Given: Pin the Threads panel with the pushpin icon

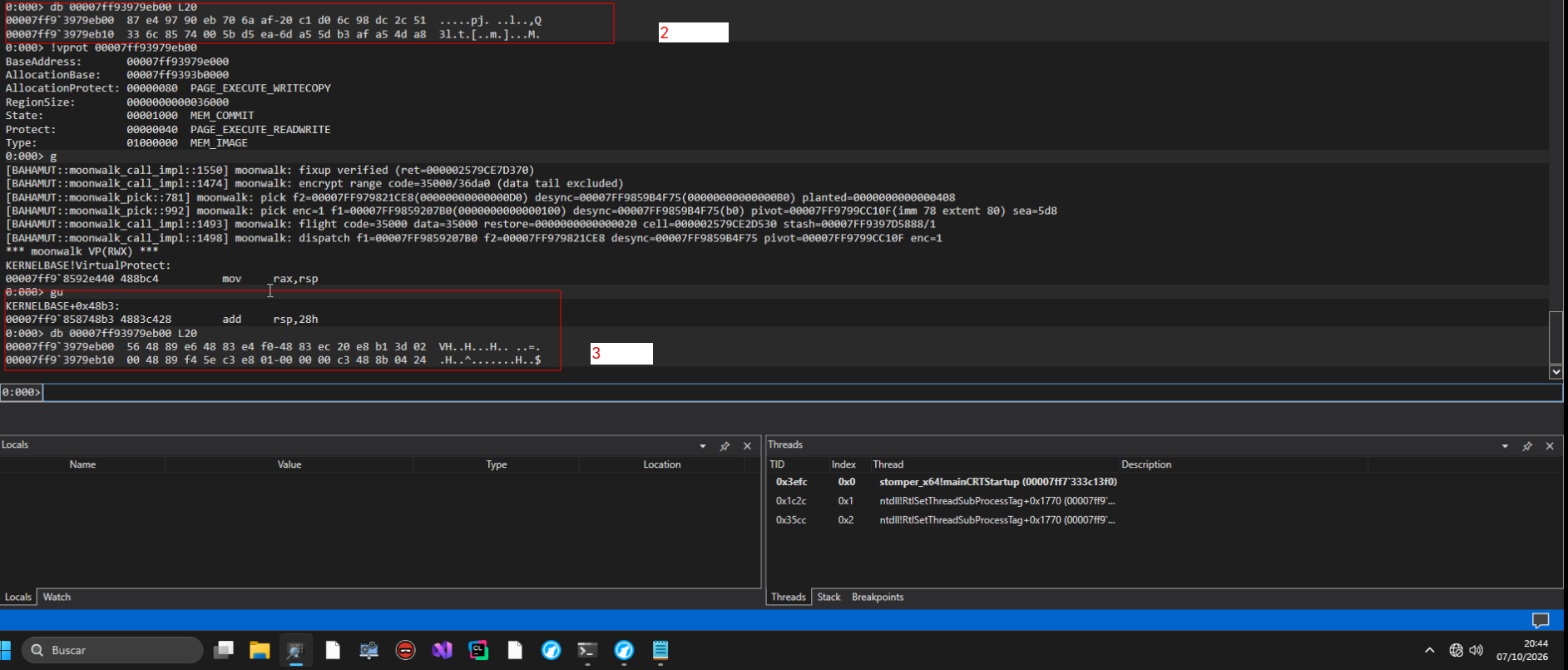Looking at the screenshot, I should [x=1527, y=446].
